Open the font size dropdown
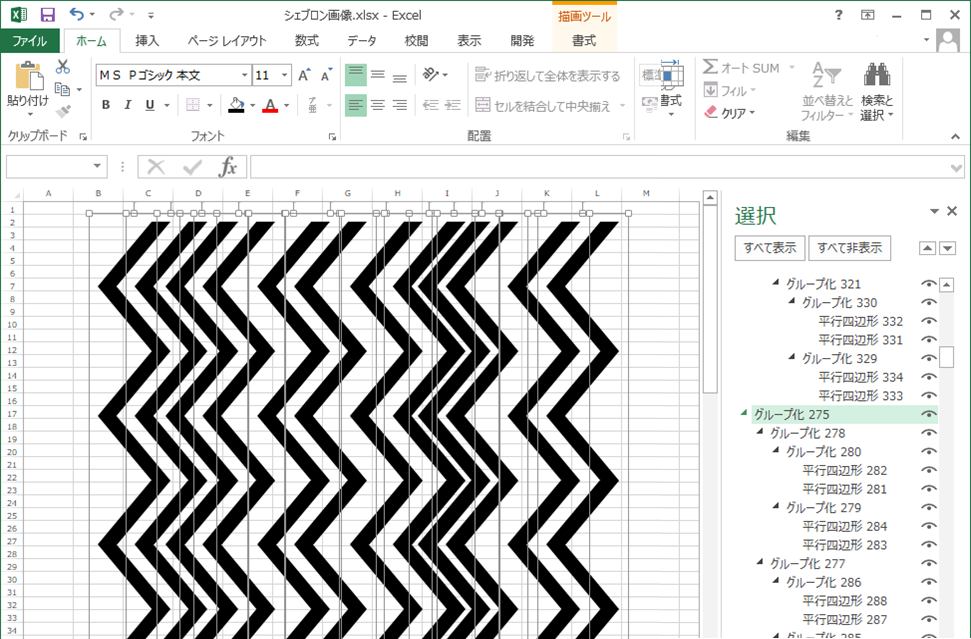 [x=285, y=75]
